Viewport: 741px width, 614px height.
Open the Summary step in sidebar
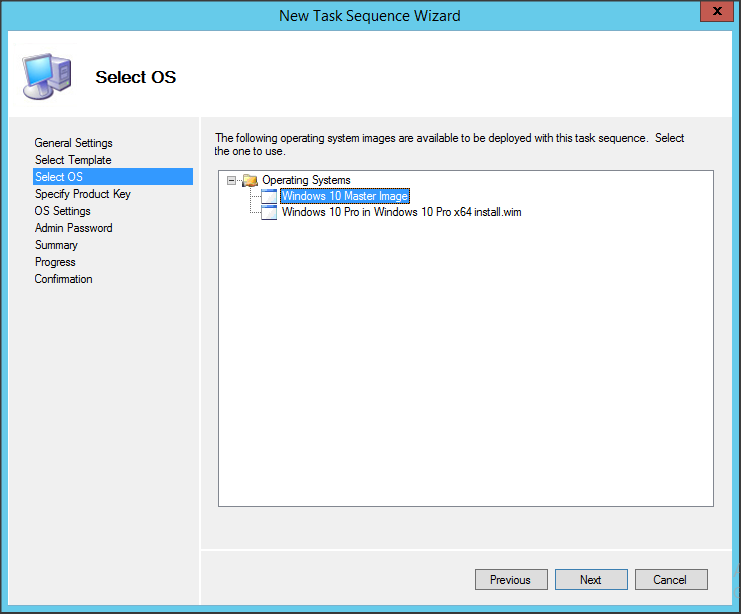(56, 245)
